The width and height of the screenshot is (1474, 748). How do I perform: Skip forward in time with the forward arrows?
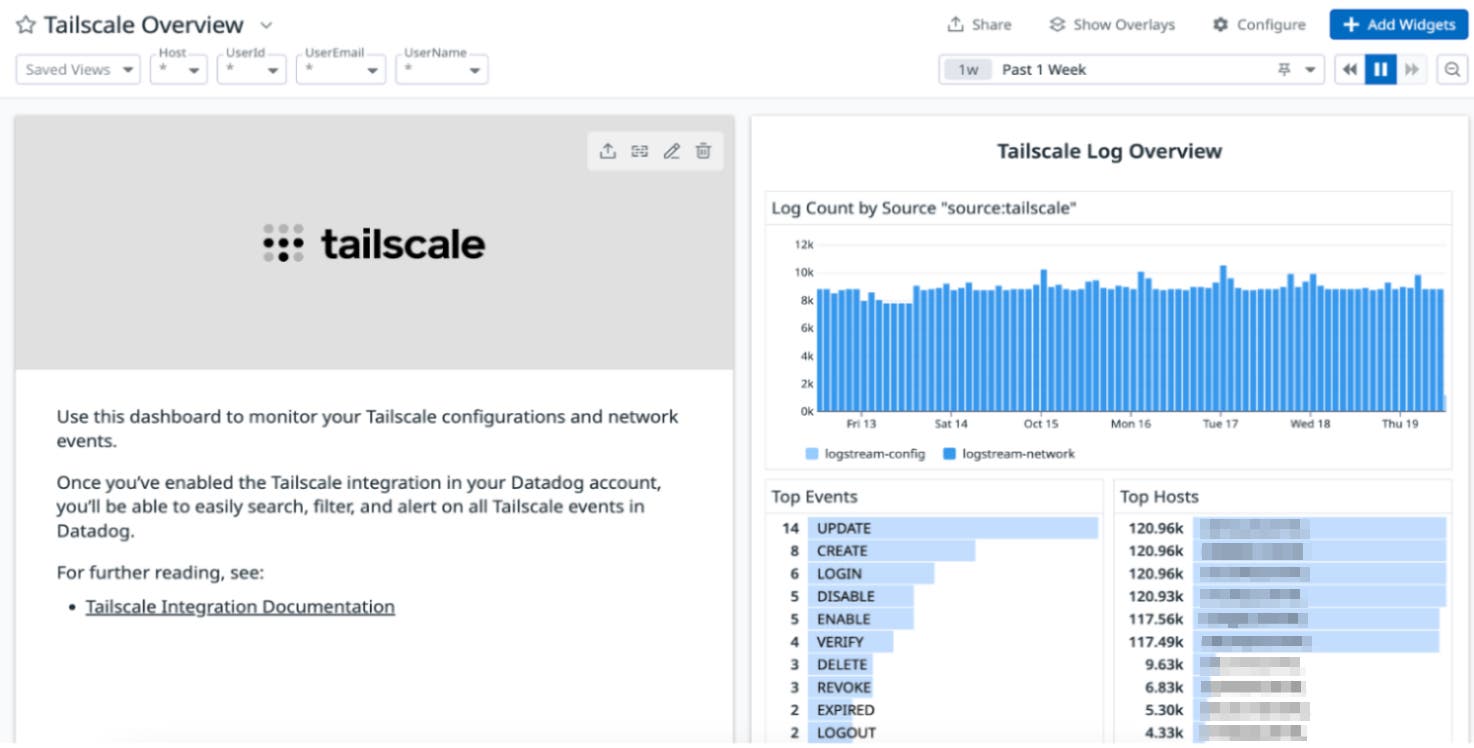(x=1412, y=69)
